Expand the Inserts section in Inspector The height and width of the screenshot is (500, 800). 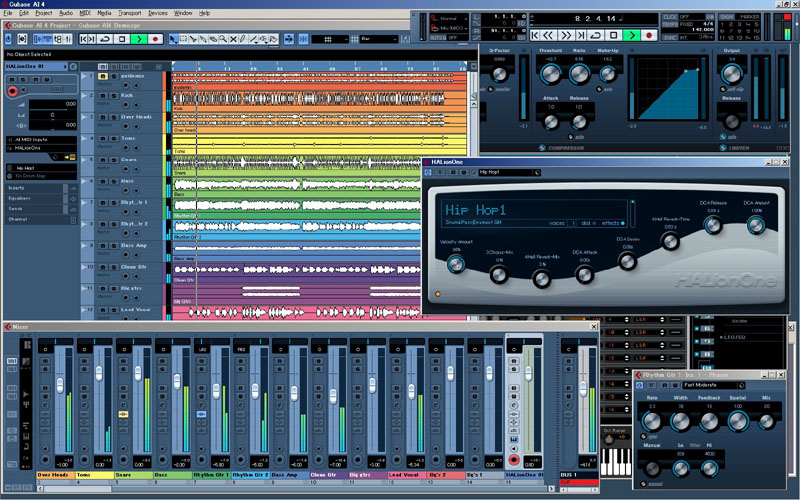pyautogui.click(x=41, y=188)
